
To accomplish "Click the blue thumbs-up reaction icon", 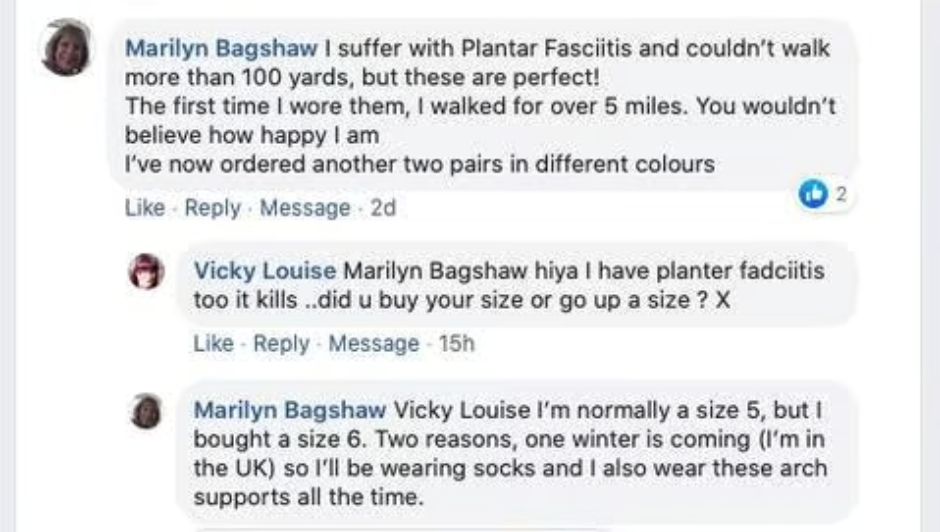I will click(811, 195).
